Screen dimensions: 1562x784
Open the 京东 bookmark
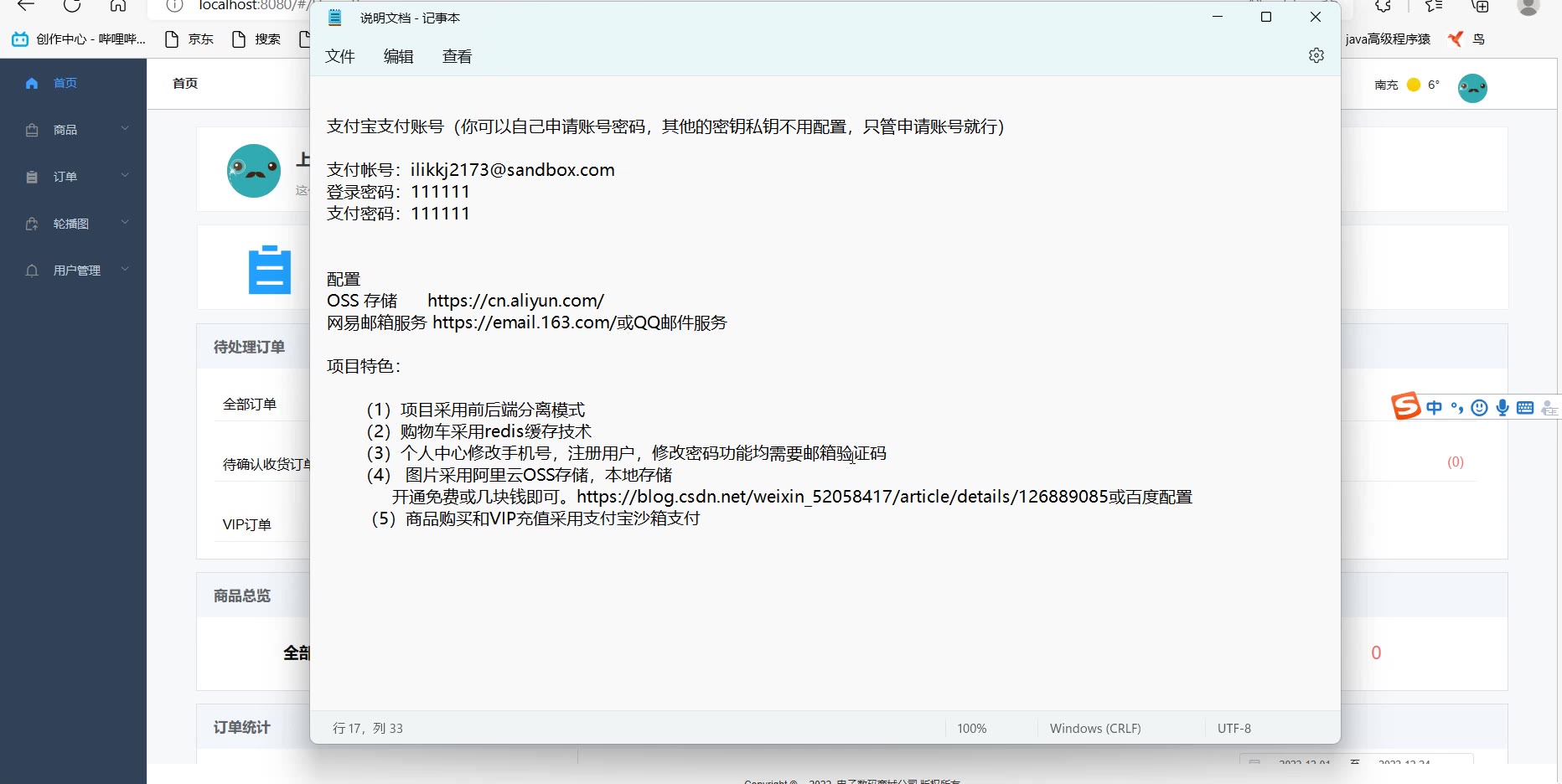pyautogui.click(x=189, y=39)
